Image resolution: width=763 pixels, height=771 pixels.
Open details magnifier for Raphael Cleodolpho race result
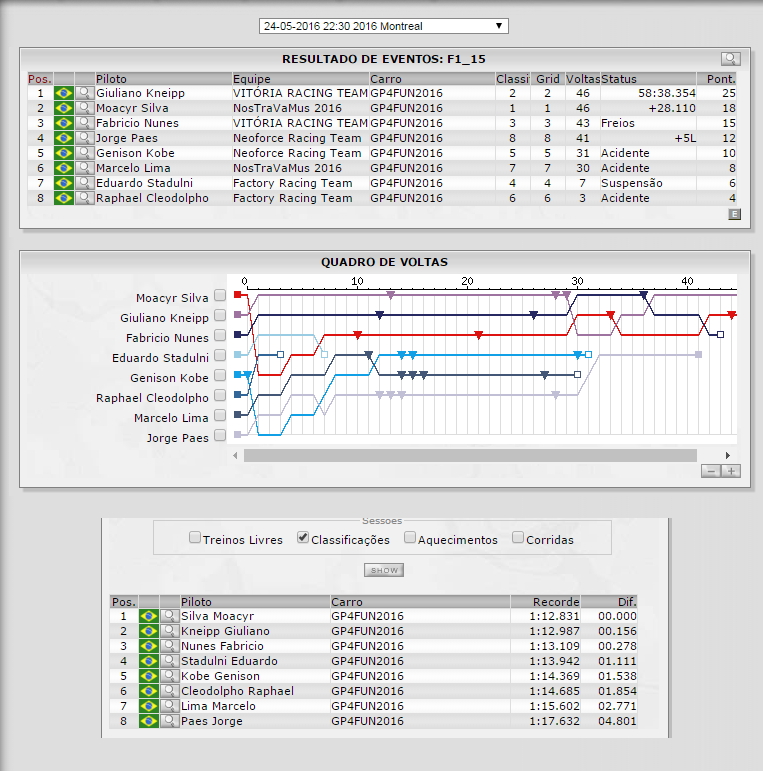point(84,198)
